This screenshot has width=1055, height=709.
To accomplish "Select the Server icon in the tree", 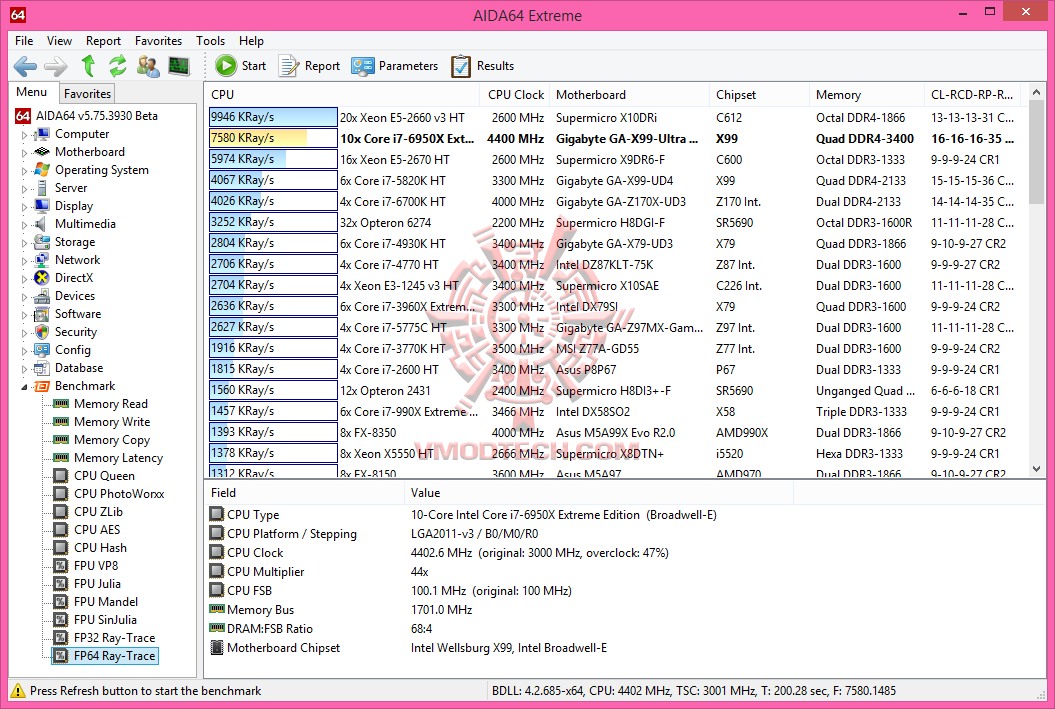I will tap(42, 188).
